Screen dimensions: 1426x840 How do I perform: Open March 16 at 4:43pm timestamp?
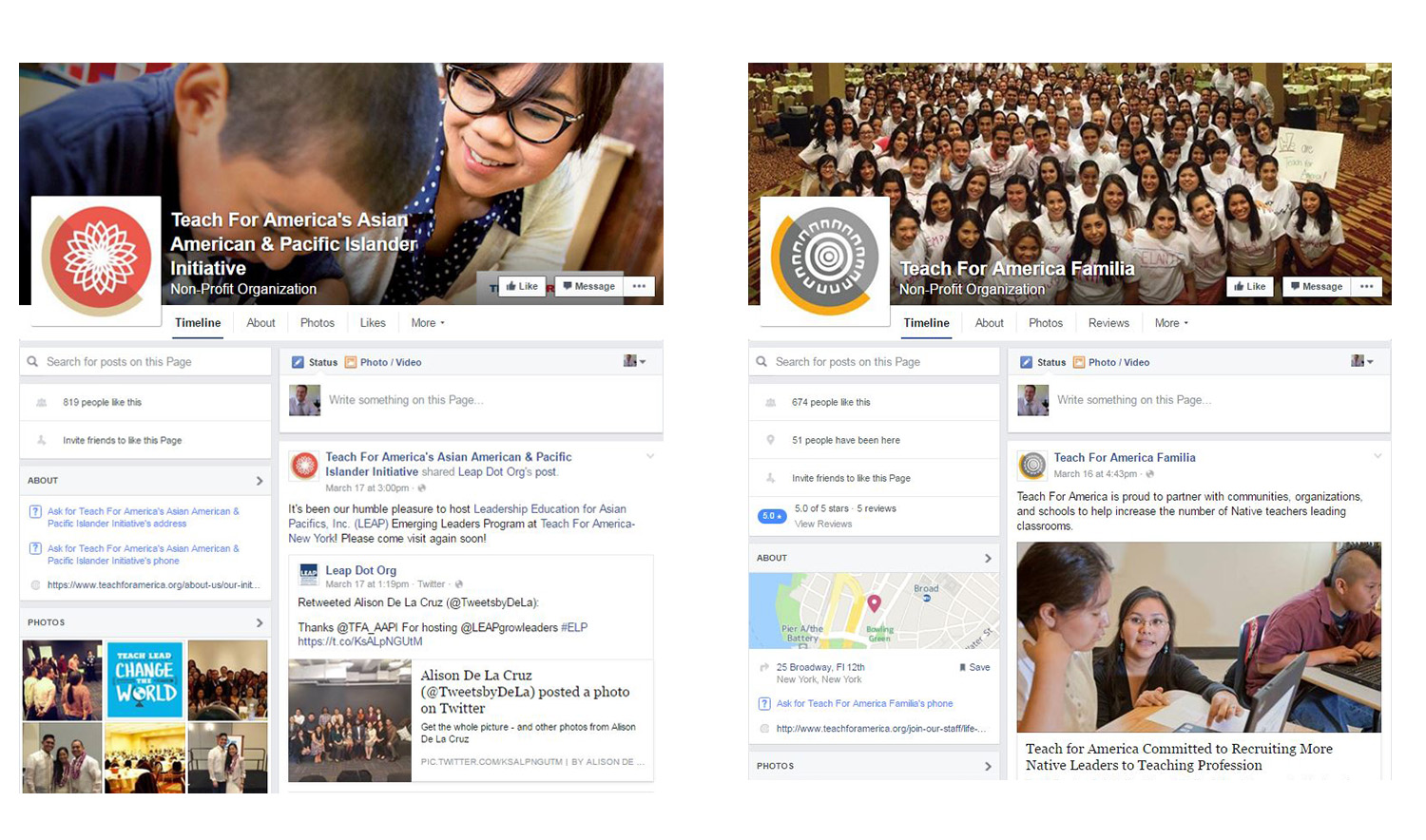(1094, 474)
